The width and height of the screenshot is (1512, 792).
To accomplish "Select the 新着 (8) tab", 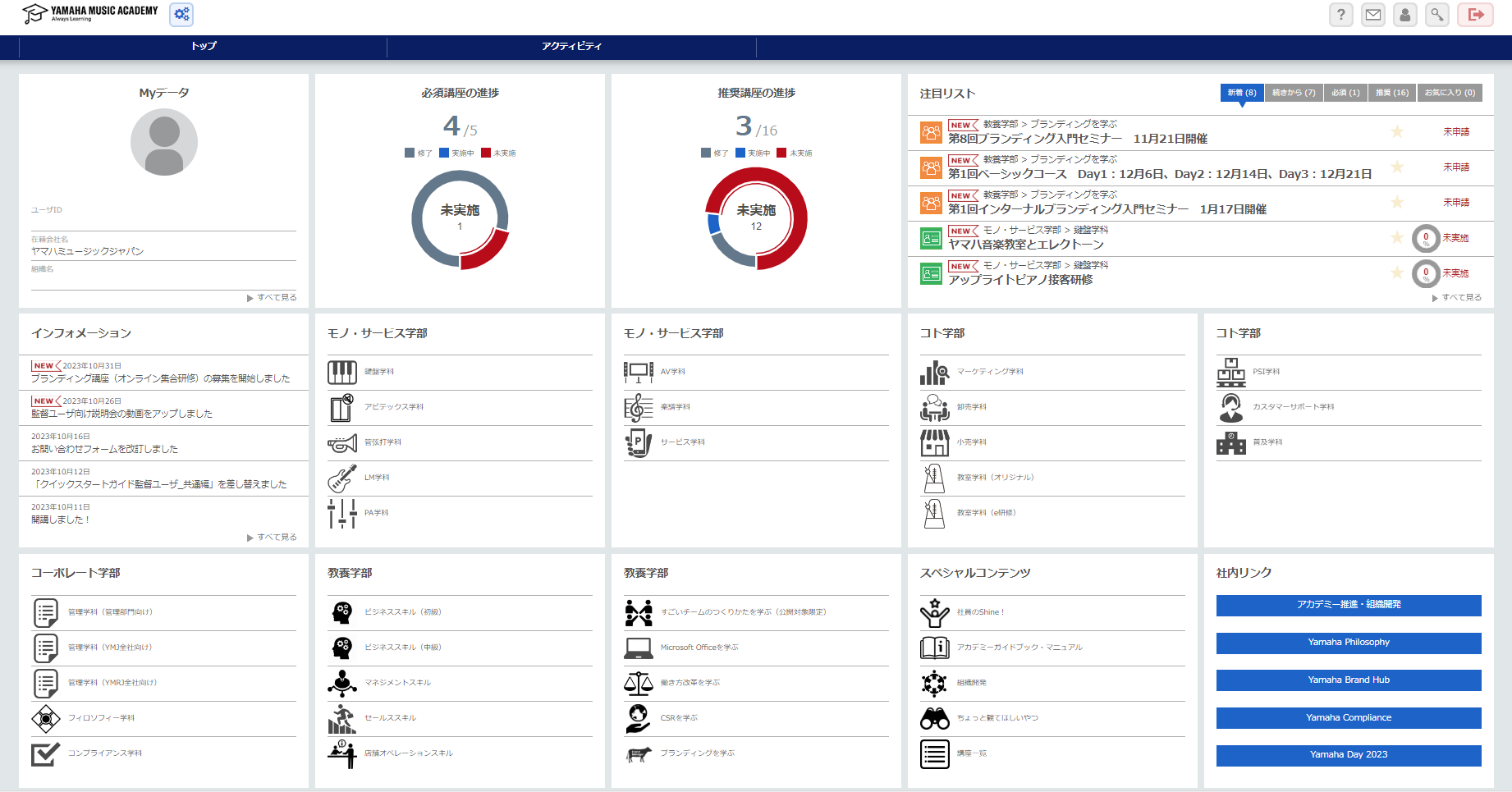I will (x=1242, y=93).
